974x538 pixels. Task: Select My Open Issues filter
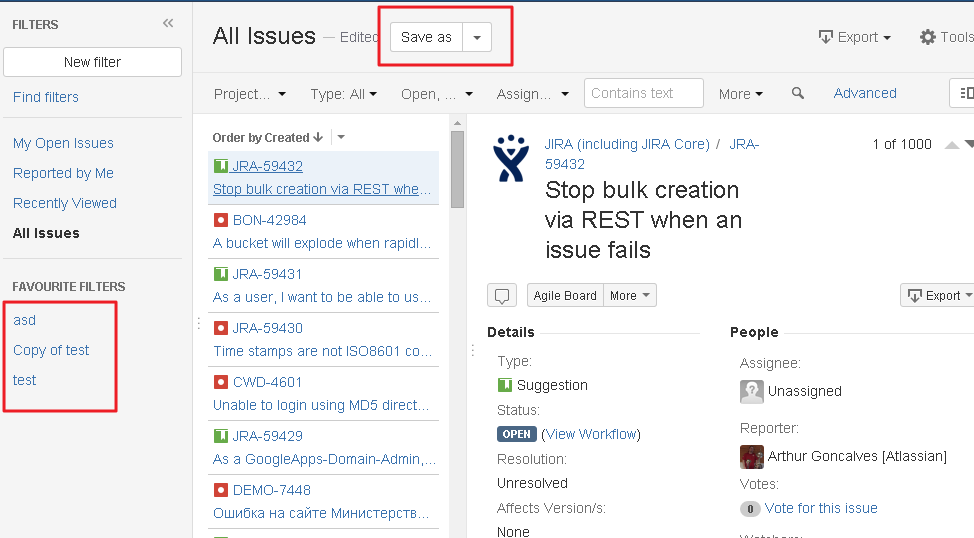[63, 143]
